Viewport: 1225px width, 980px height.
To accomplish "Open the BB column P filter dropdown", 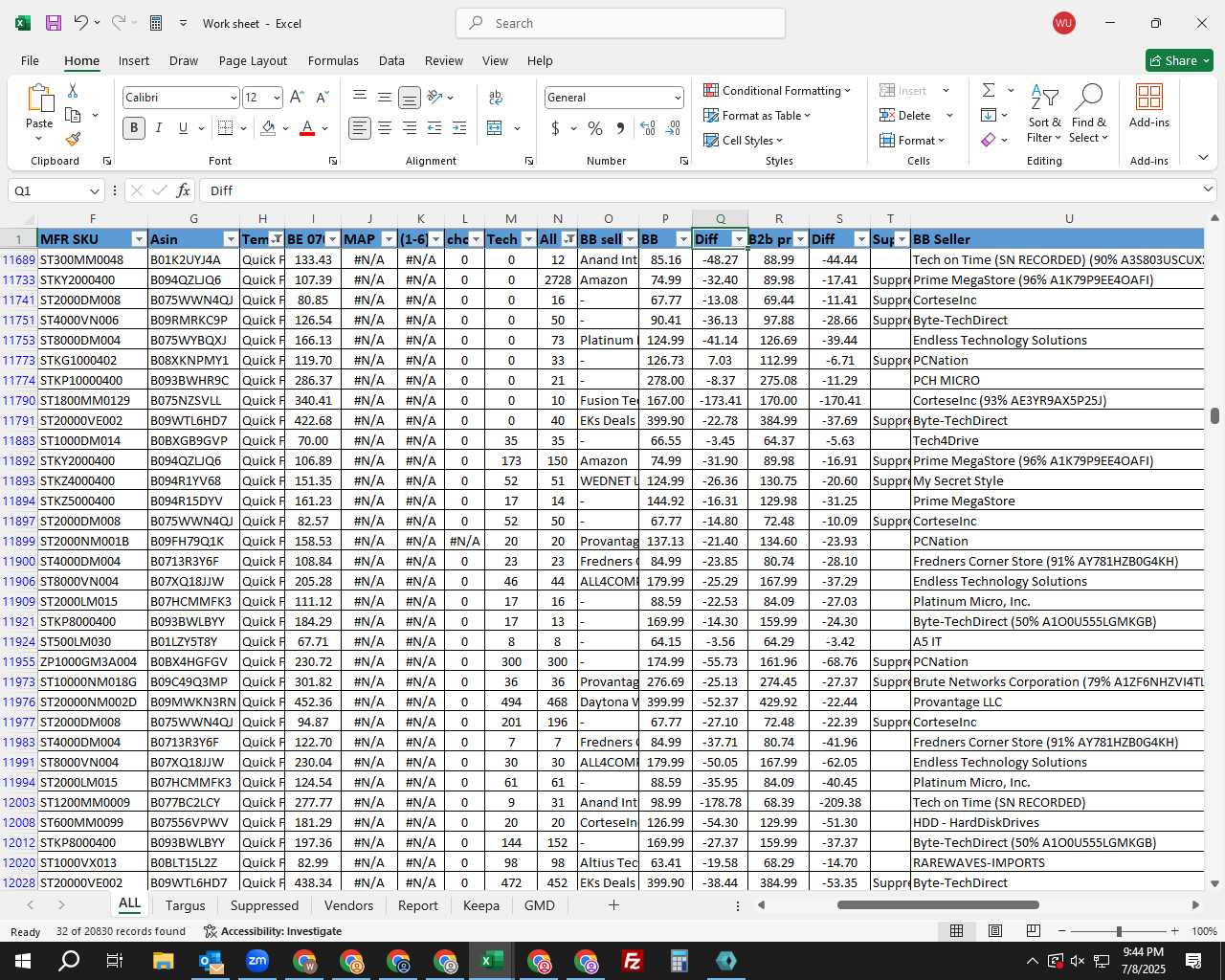I will point(682,239).
